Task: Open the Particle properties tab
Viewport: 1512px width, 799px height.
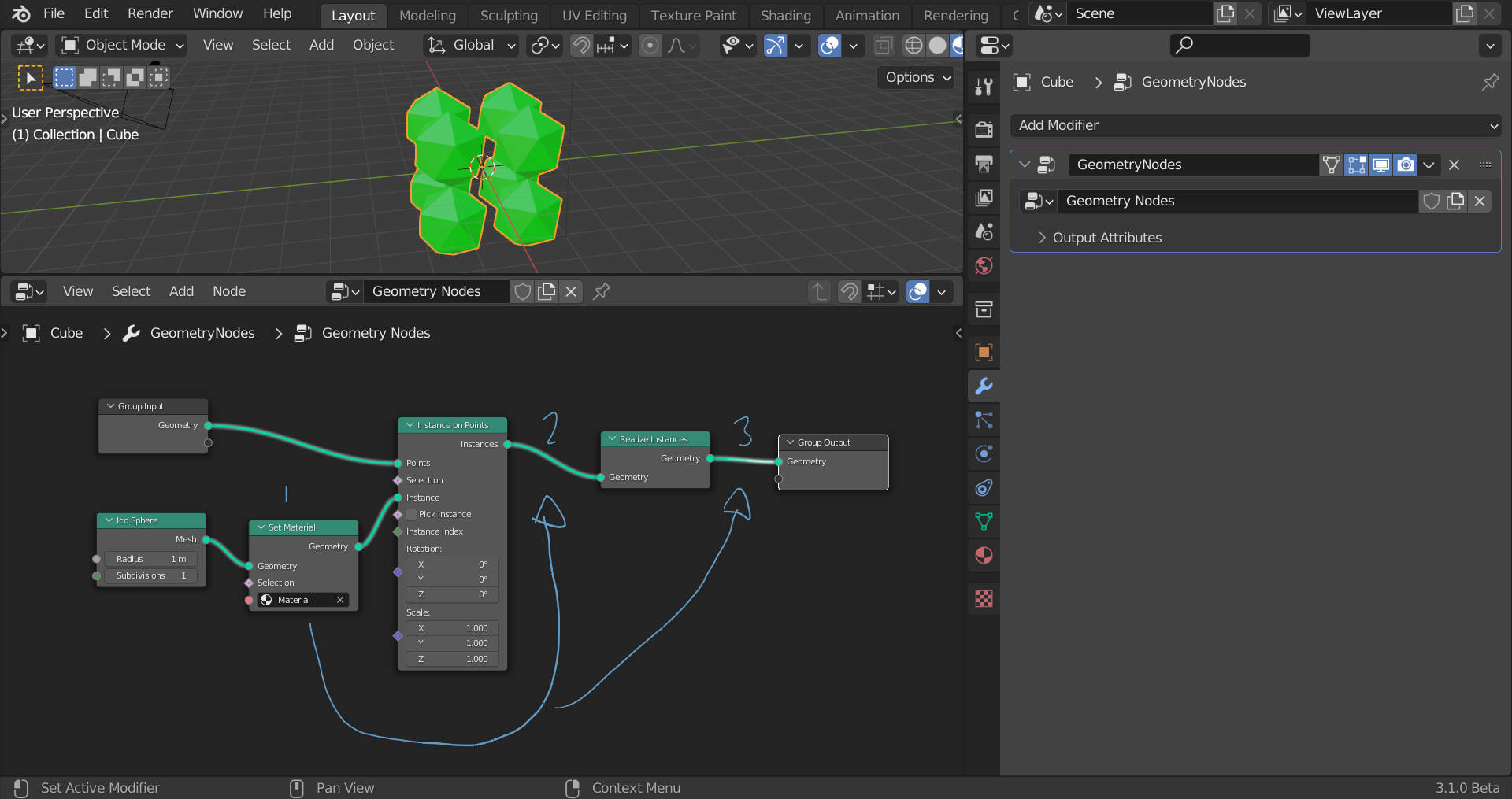Action: click(x=983, y=420)
